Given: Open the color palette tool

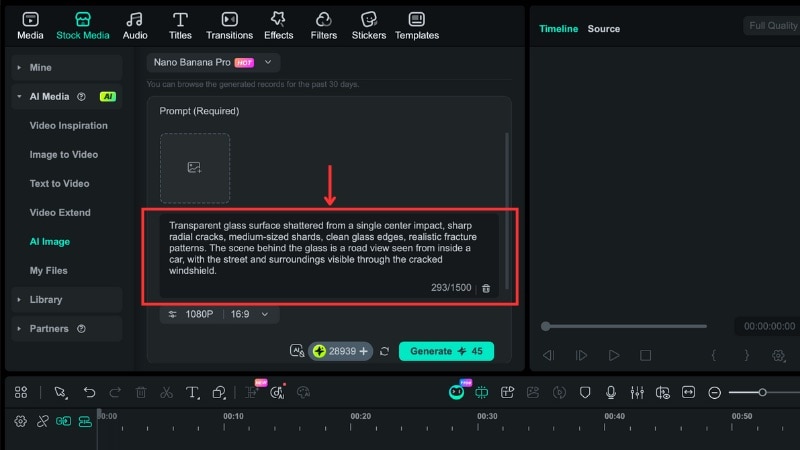Looking at the screenshot, I should [304, 392].
